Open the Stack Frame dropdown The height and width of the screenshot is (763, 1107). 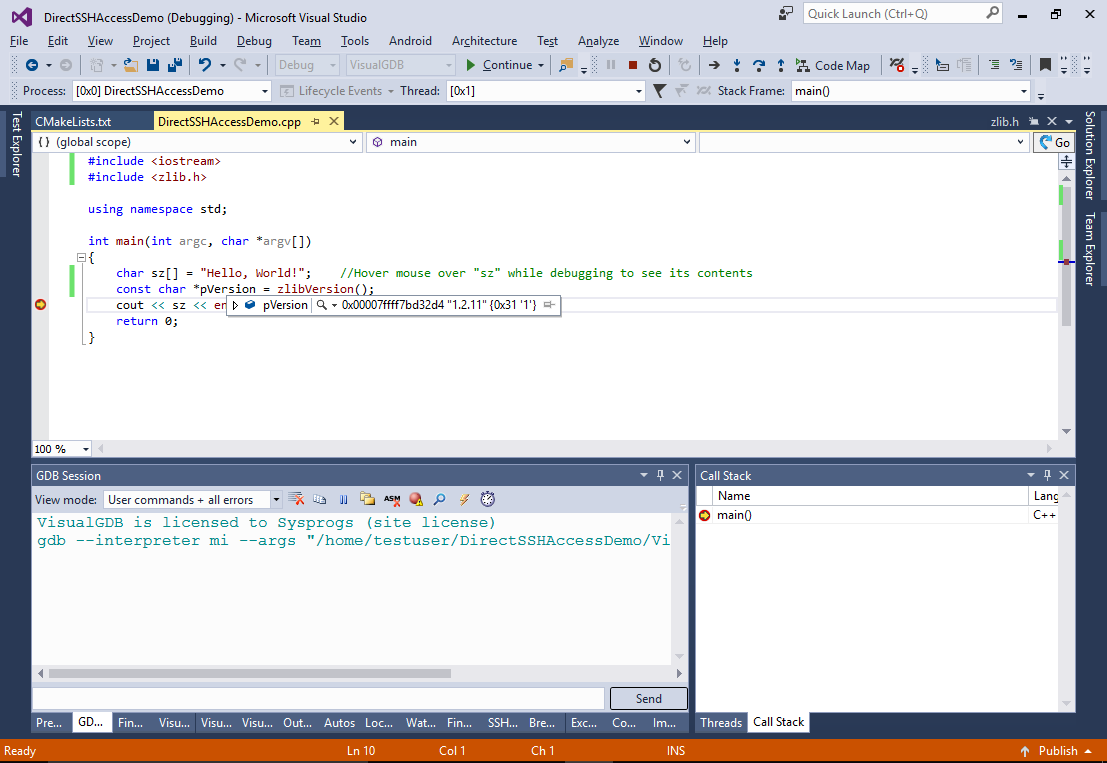(1023, 91)
